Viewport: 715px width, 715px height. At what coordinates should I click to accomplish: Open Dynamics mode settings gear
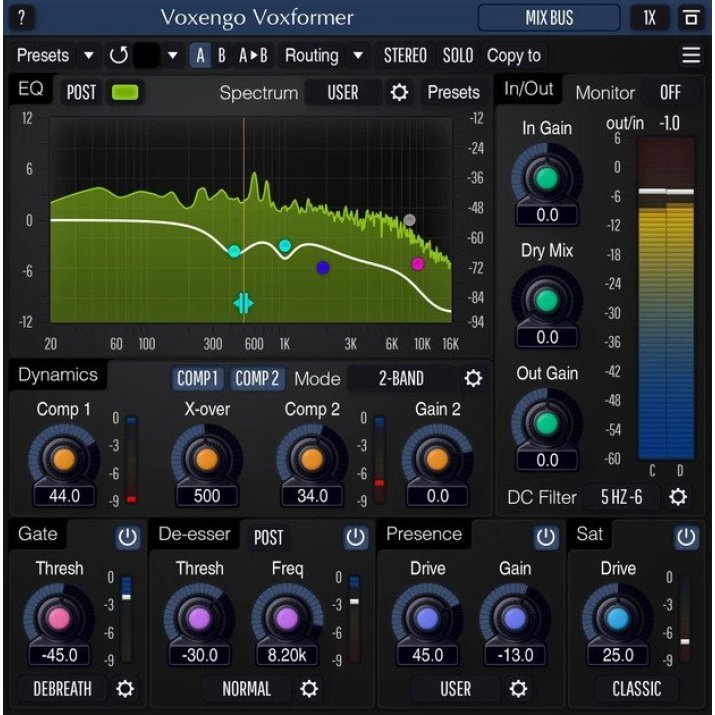pyautogui.click(x=473, y=378)
